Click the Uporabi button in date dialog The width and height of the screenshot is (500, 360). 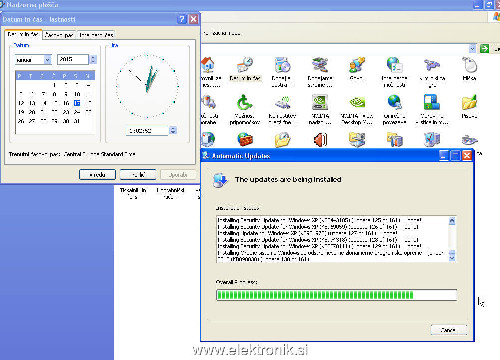[x=178, y=174]
